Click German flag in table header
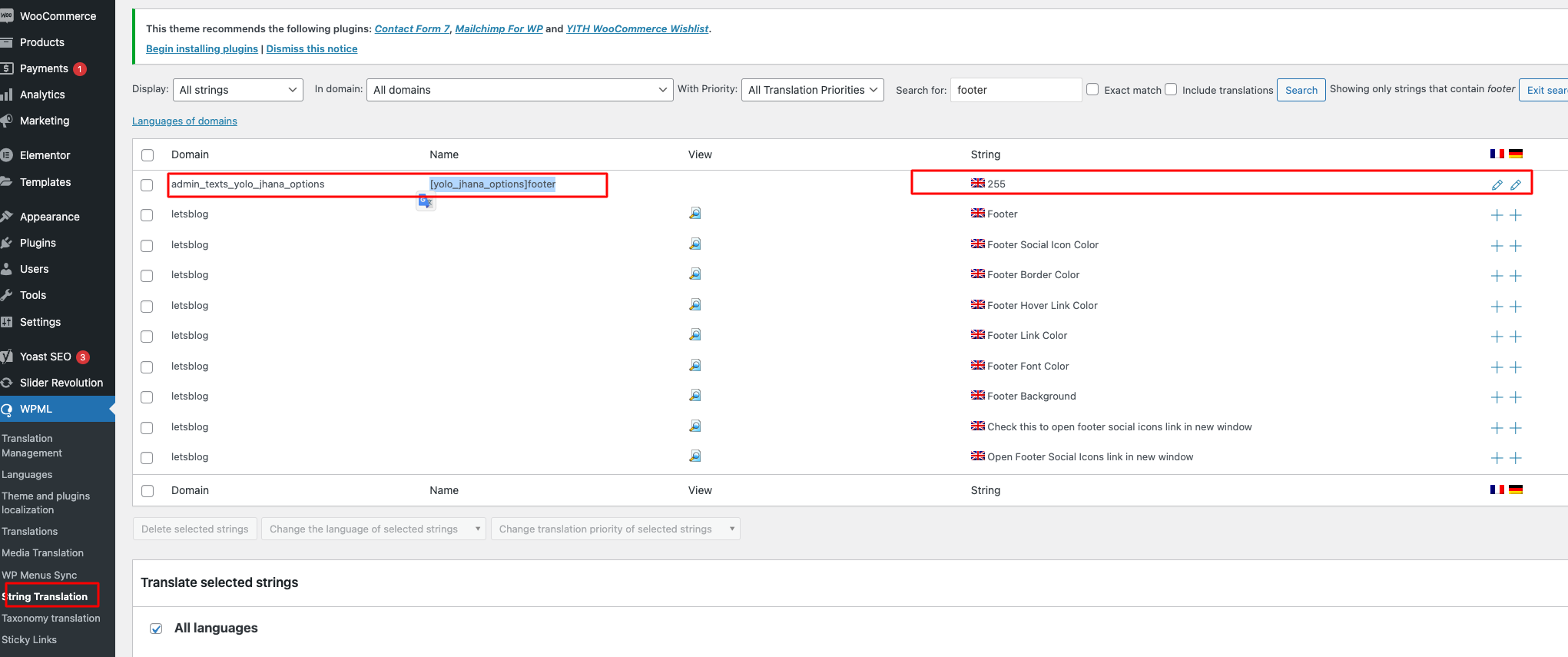This screenshot has height=657, width=1568. tap(1516, 154)
